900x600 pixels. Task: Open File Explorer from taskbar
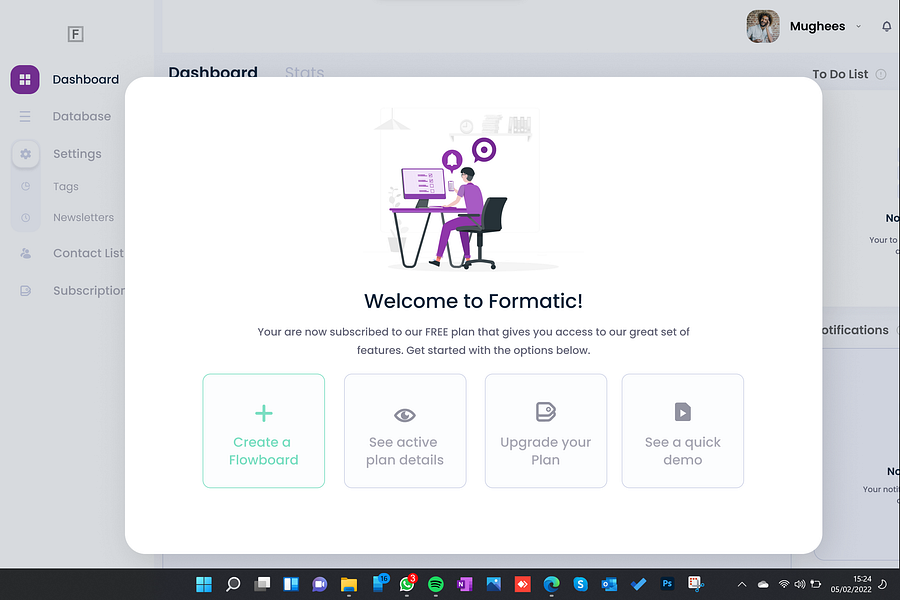[x=349, y=584]
